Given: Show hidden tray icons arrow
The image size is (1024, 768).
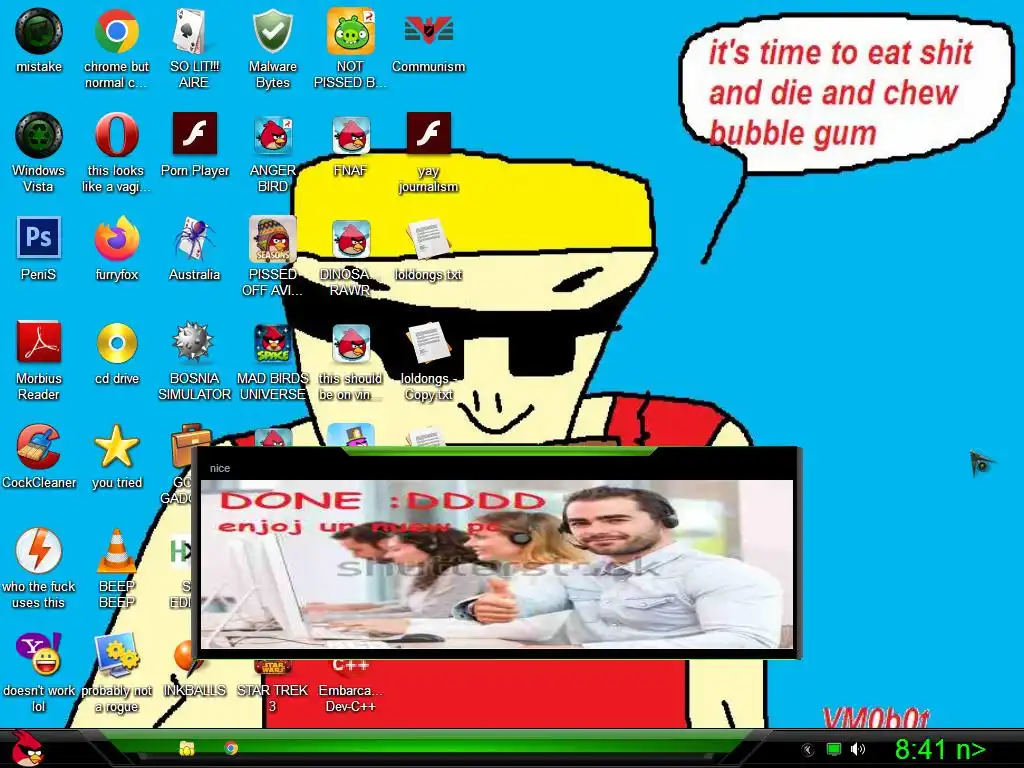Looking at the screenshot, I should 808,750.
